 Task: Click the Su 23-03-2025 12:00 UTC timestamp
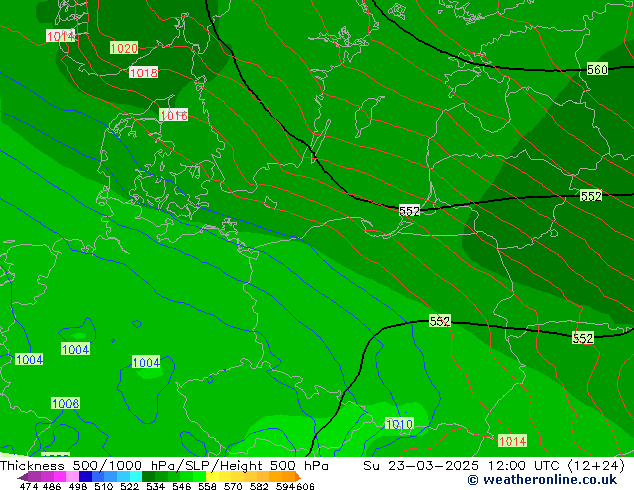(494, 466)
